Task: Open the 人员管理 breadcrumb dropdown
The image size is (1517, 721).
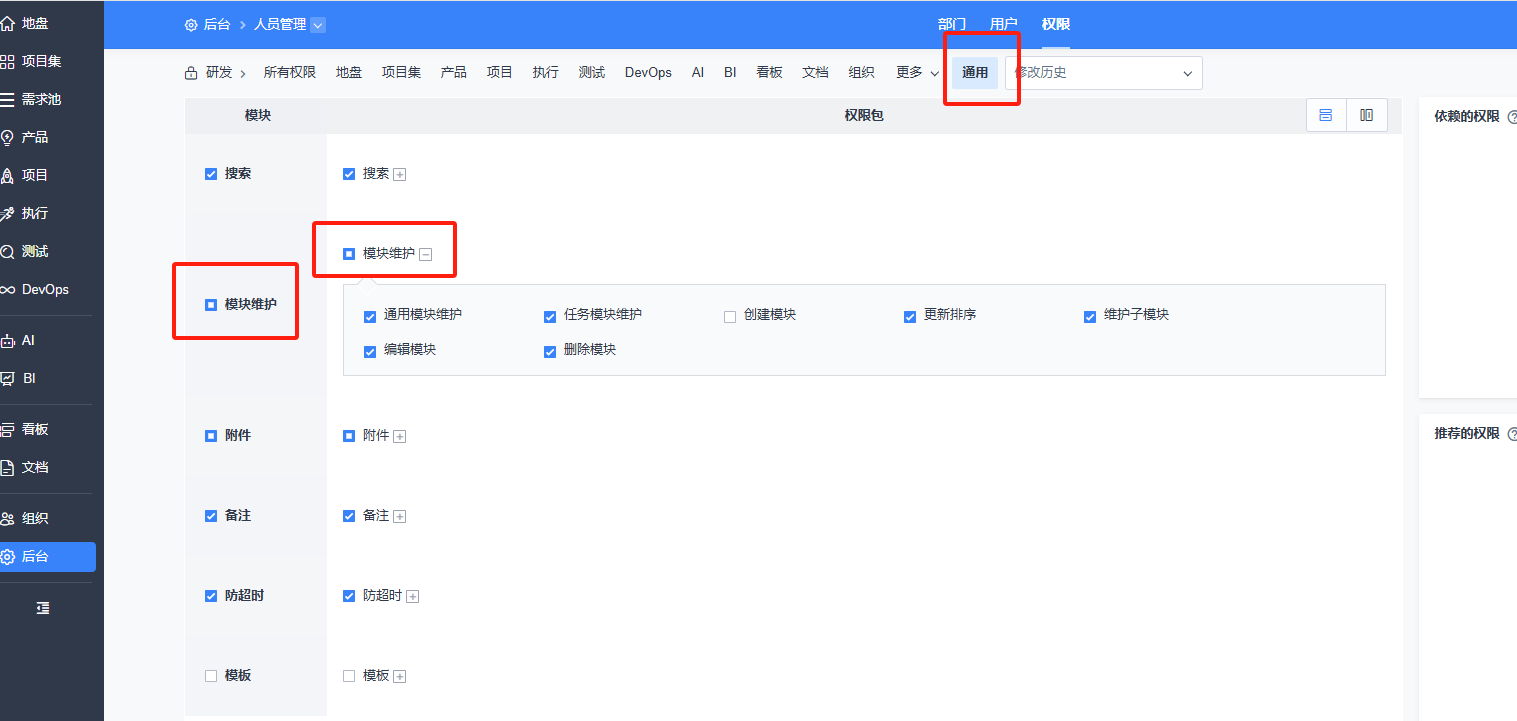Action: coord(290,25)
